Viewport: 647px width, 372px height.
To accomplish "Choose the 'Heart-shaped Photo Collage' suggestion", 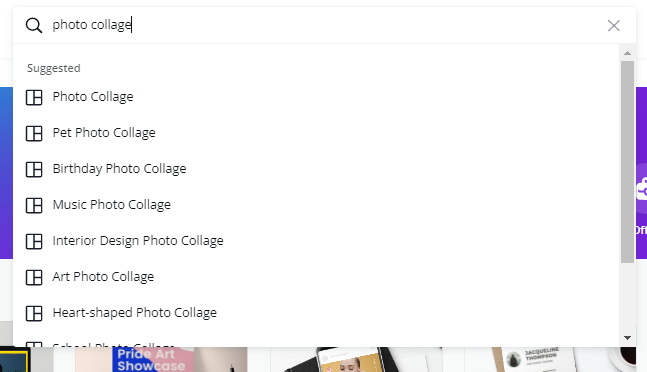I will 316,313.
